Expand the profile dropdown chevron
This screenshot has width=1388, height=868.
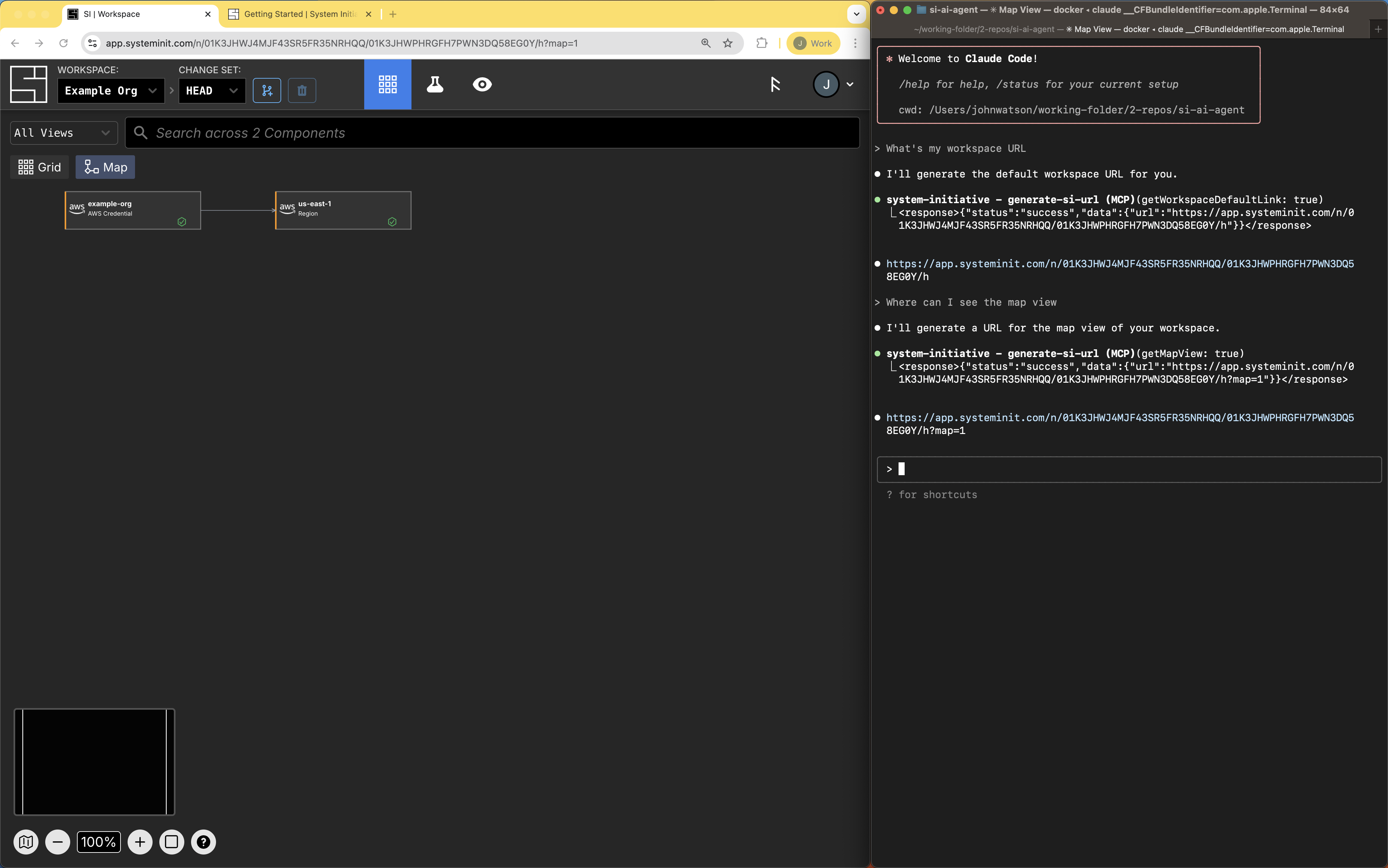coord(850,84)
